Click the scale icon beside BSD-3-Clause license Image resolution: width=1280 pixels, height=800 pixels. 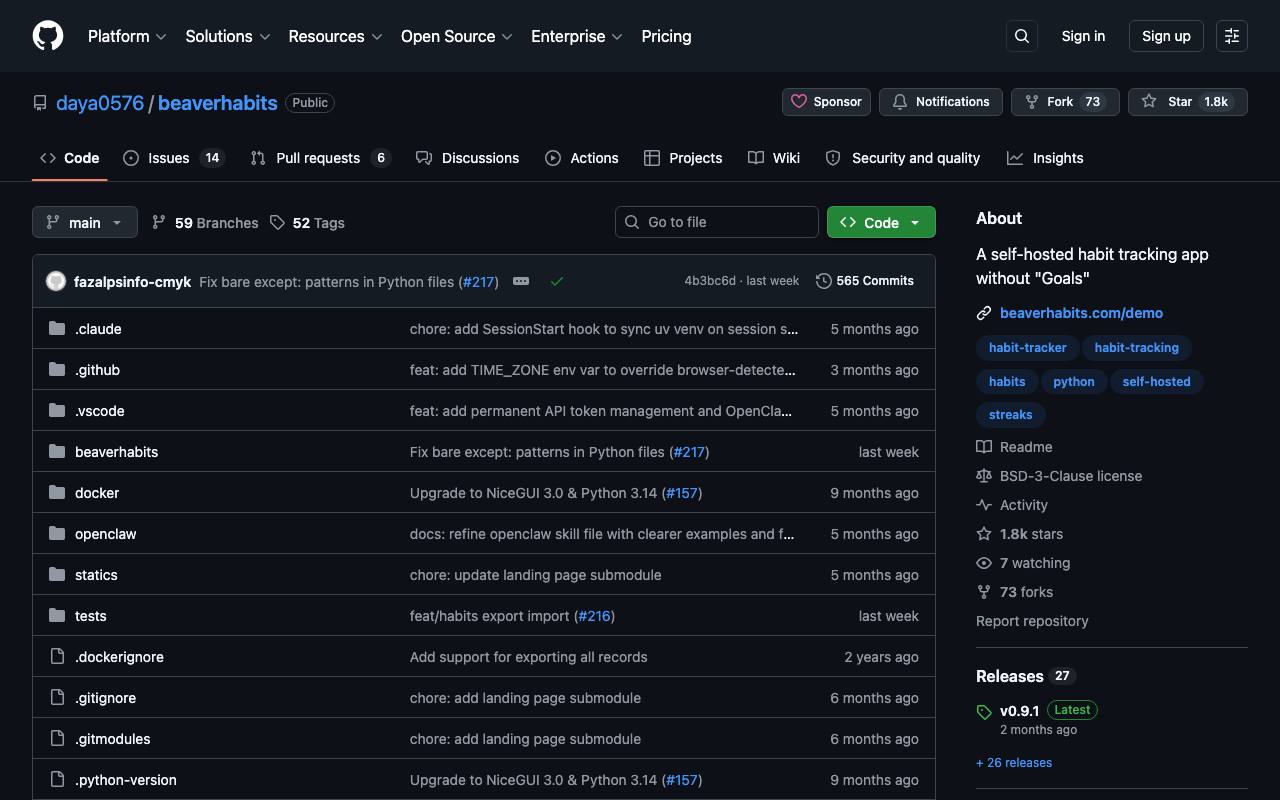[984, 476]
